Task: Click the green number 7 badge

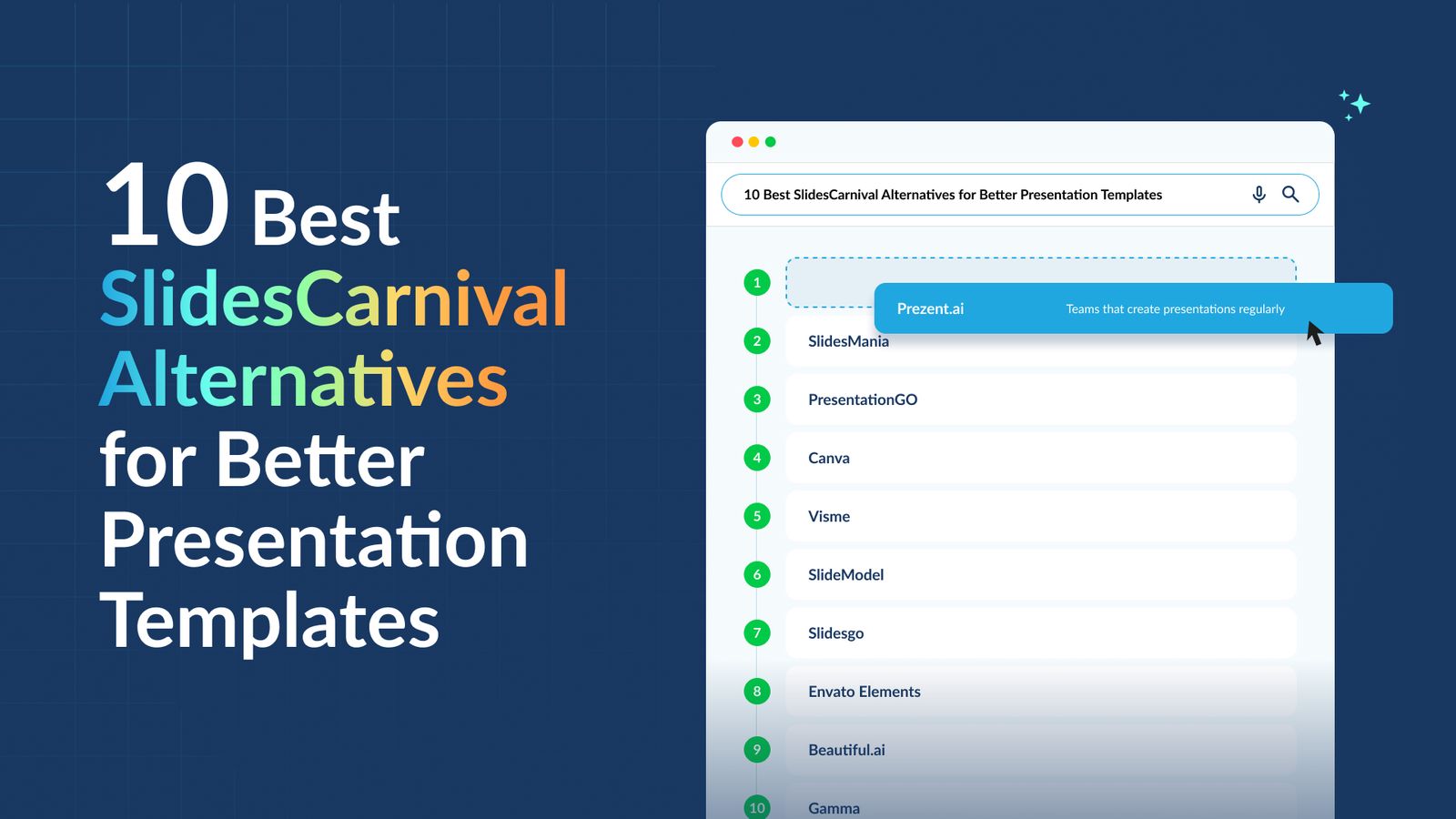Action: (x=757, y=632)
